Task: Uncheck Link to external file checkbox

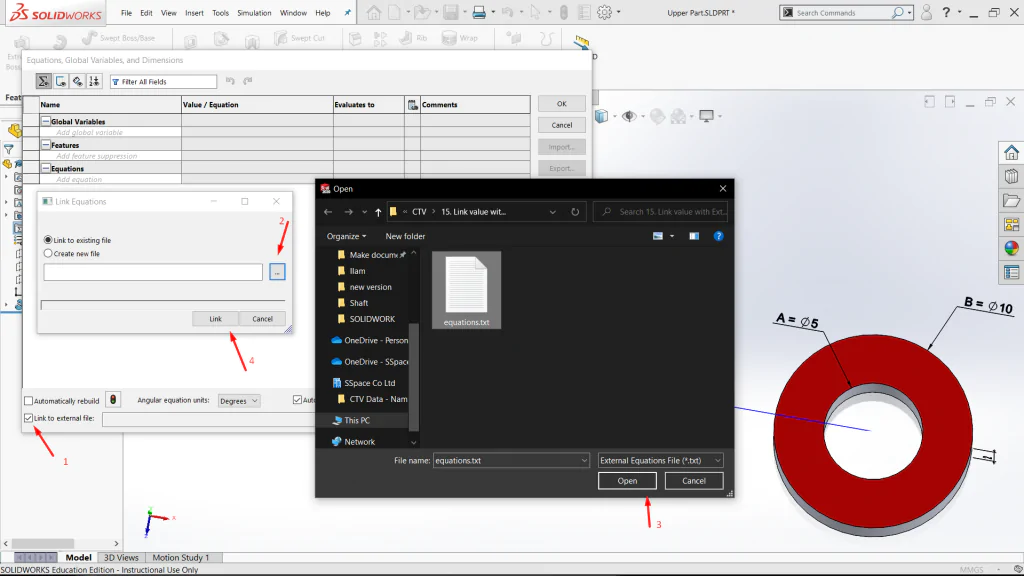Action: pos(29,418)
